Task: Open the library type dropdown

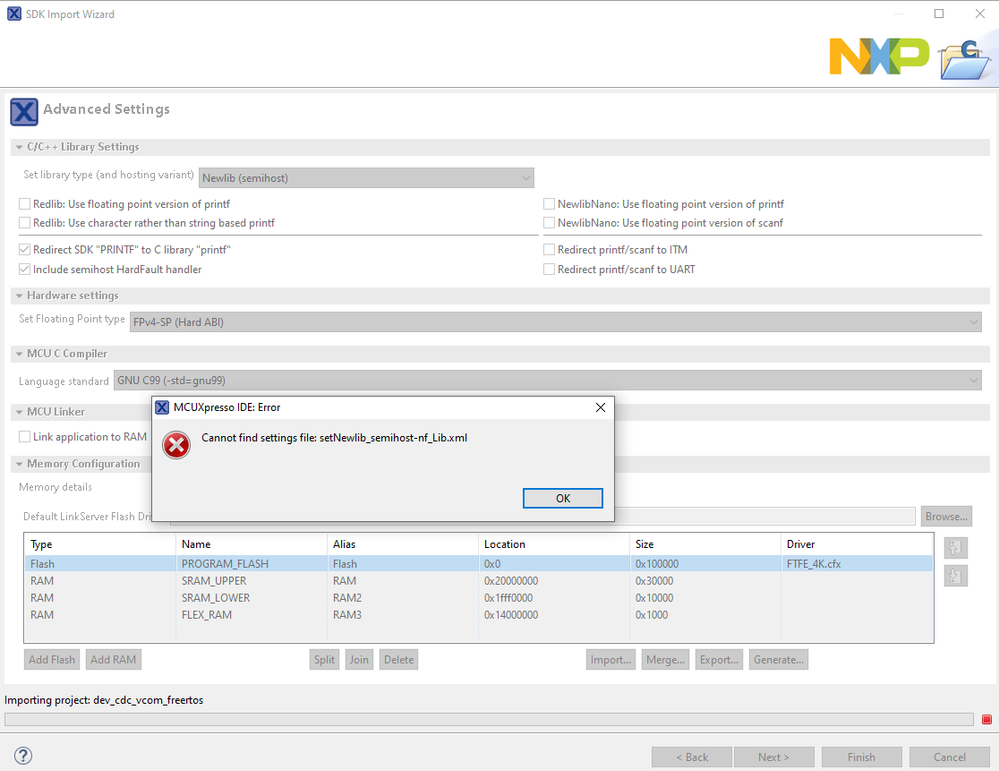Action: [366, 178]
